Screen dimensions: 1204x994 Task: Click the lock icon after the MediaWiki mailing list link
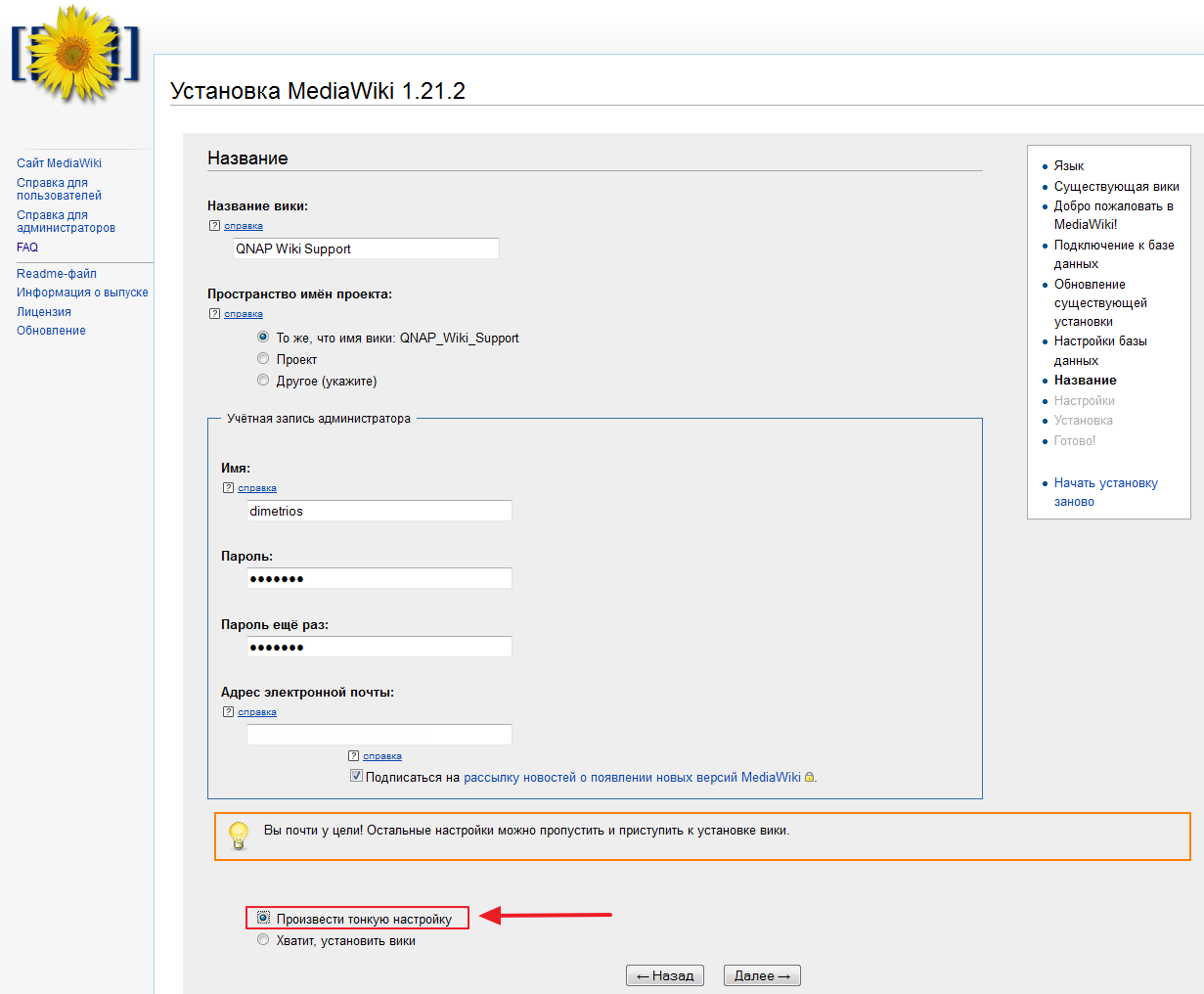pos(809,778)
